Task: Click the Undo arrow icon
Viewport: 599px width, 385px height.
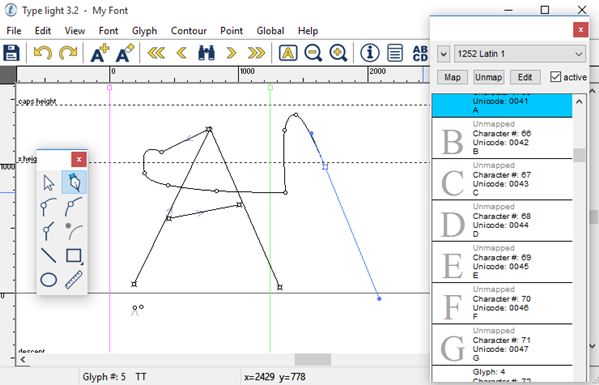Action: click(x=43, y=53)
